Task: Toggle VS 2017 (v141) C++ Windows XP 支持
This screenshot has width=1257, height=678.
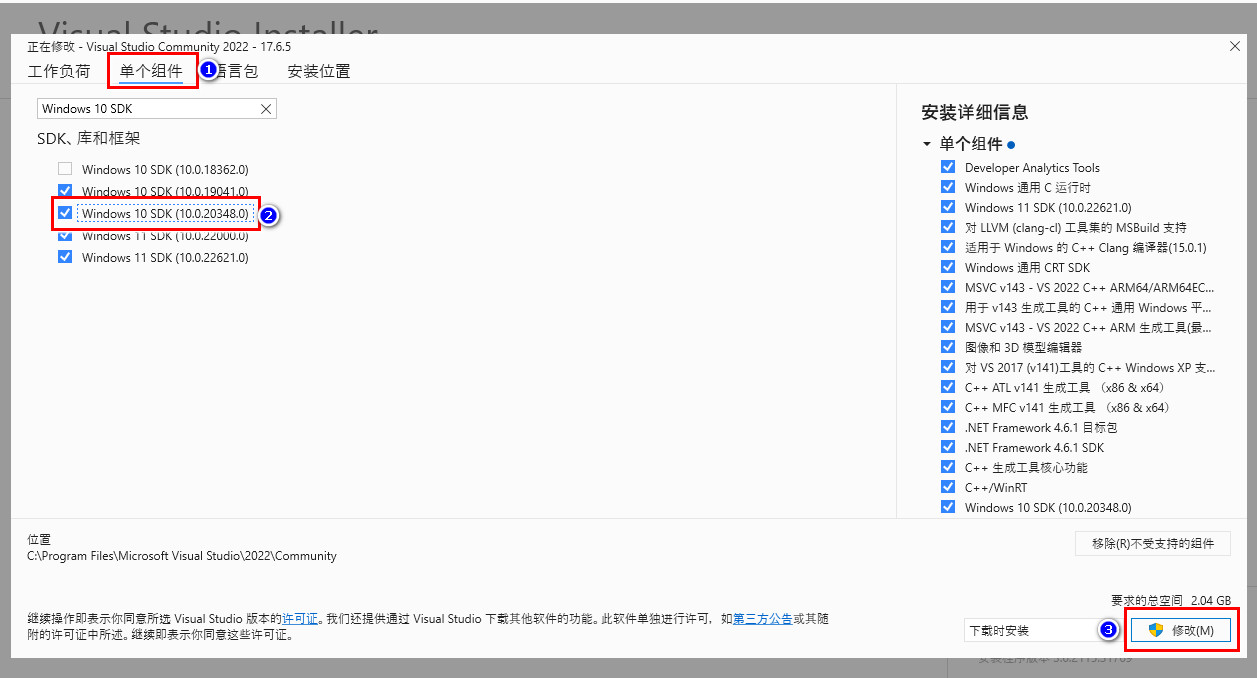Action: (948, 367)
